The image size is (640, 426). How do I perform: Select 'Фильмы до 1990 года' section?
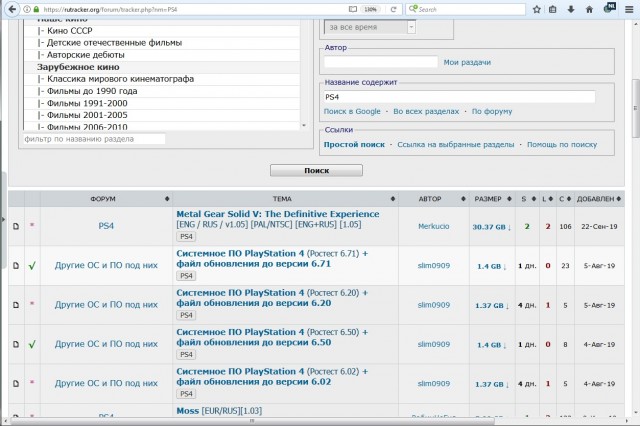click(162, 91)
